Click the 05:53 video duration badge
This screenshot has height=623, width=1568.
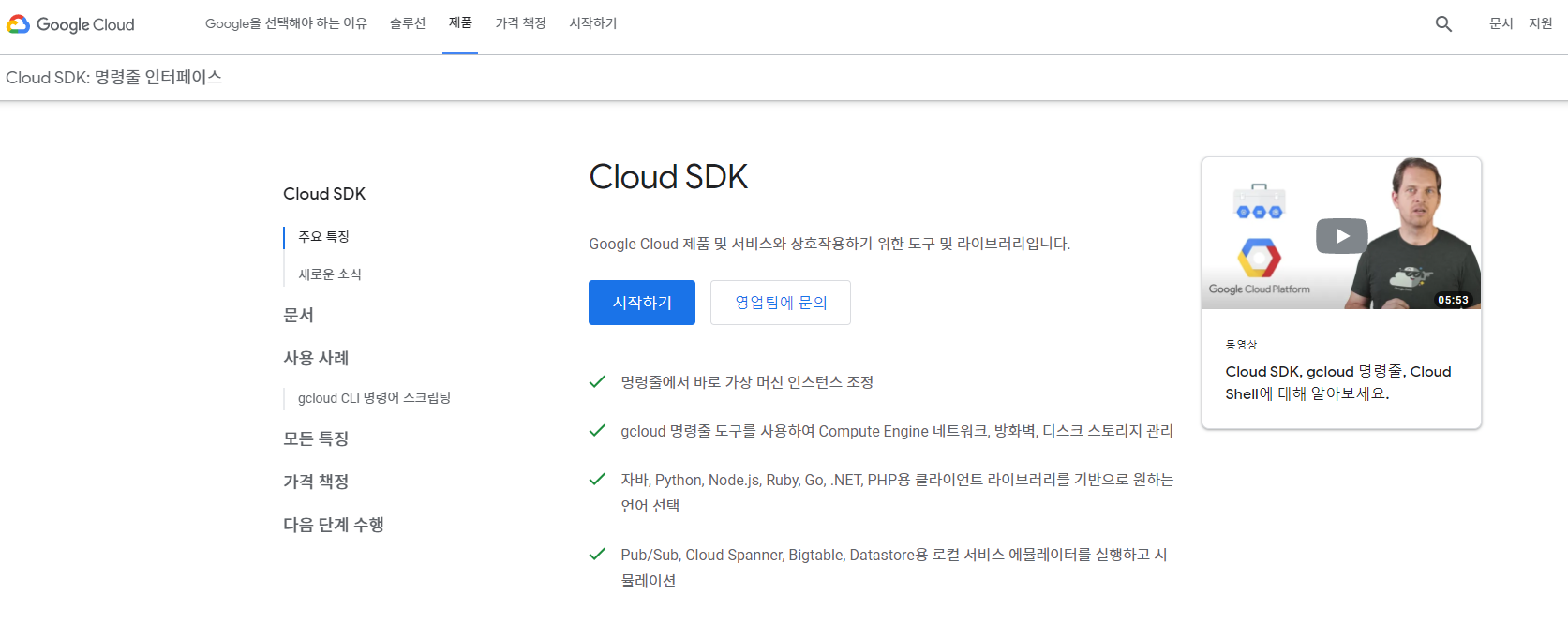point(1454,300)
